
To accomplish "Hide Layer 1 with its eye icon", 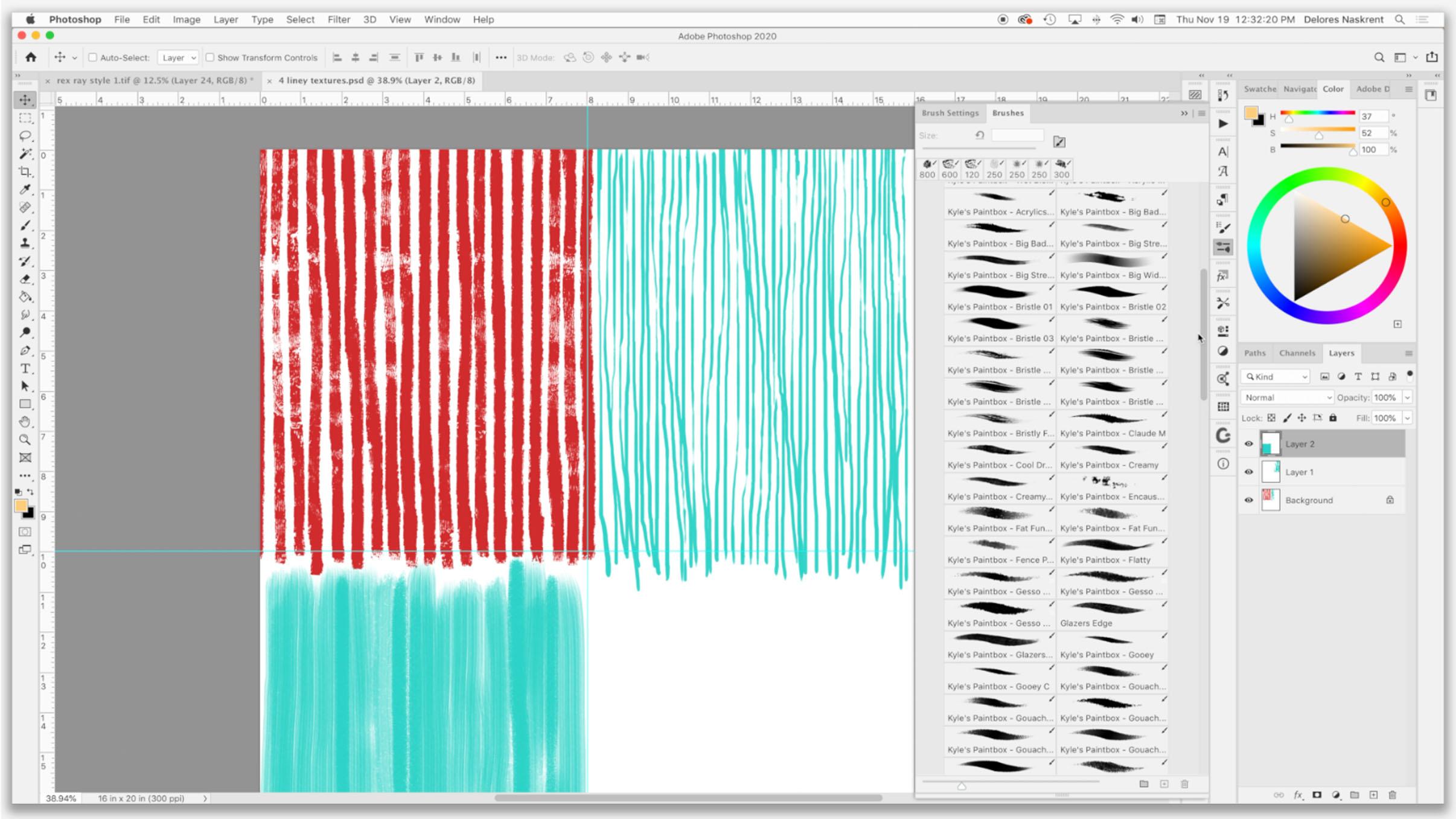I will click(1248, 472).
